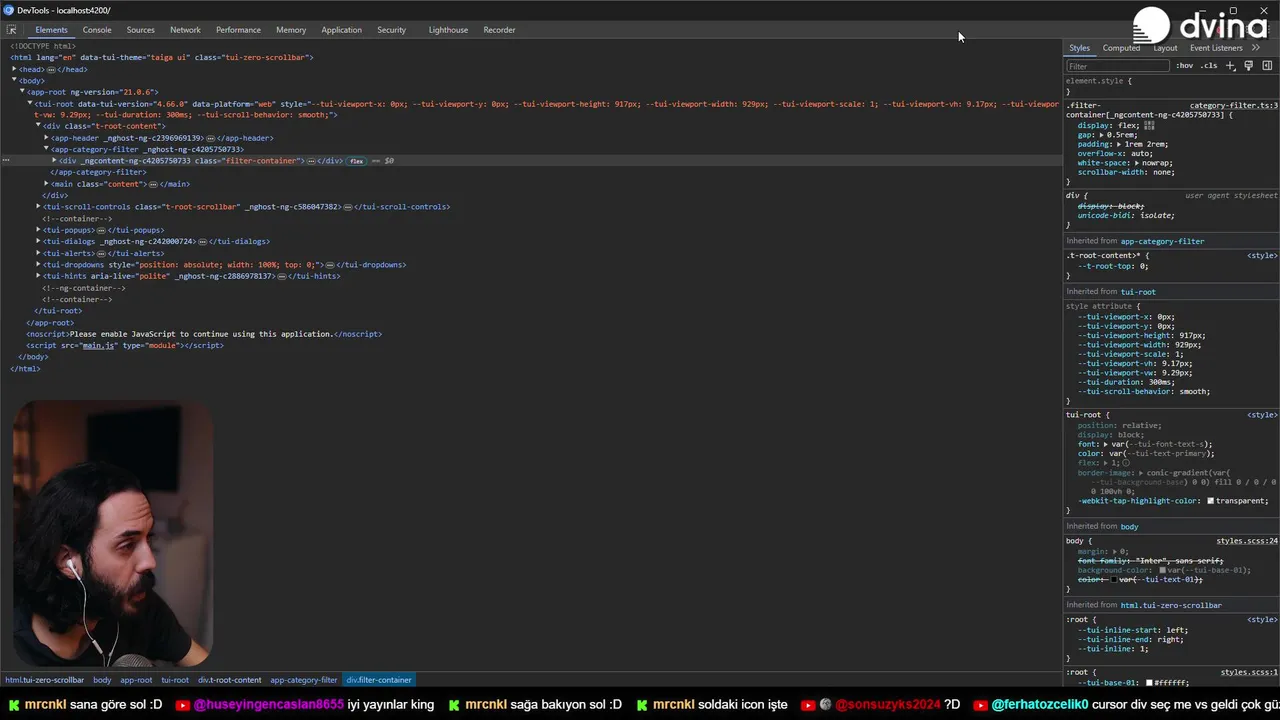Image resolution: width=1280 pixels, height=720 pixels.
Task: Follow the main.js script link
Action: point(98,345)
